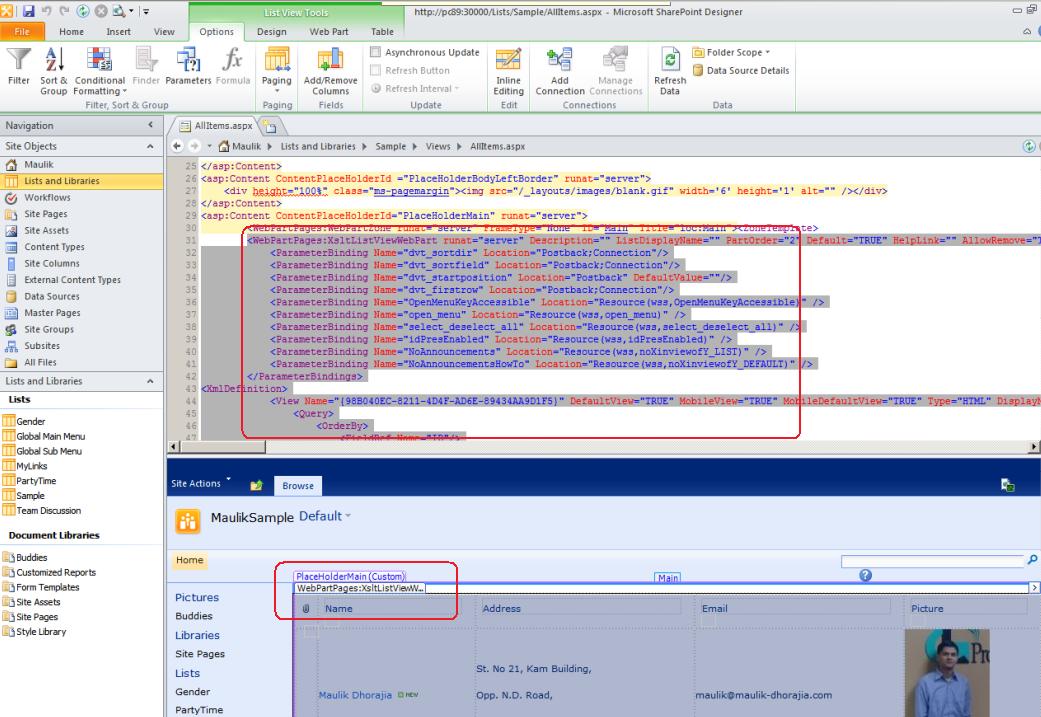Expand breadcrumb arrow after Sample

[414, 146]
